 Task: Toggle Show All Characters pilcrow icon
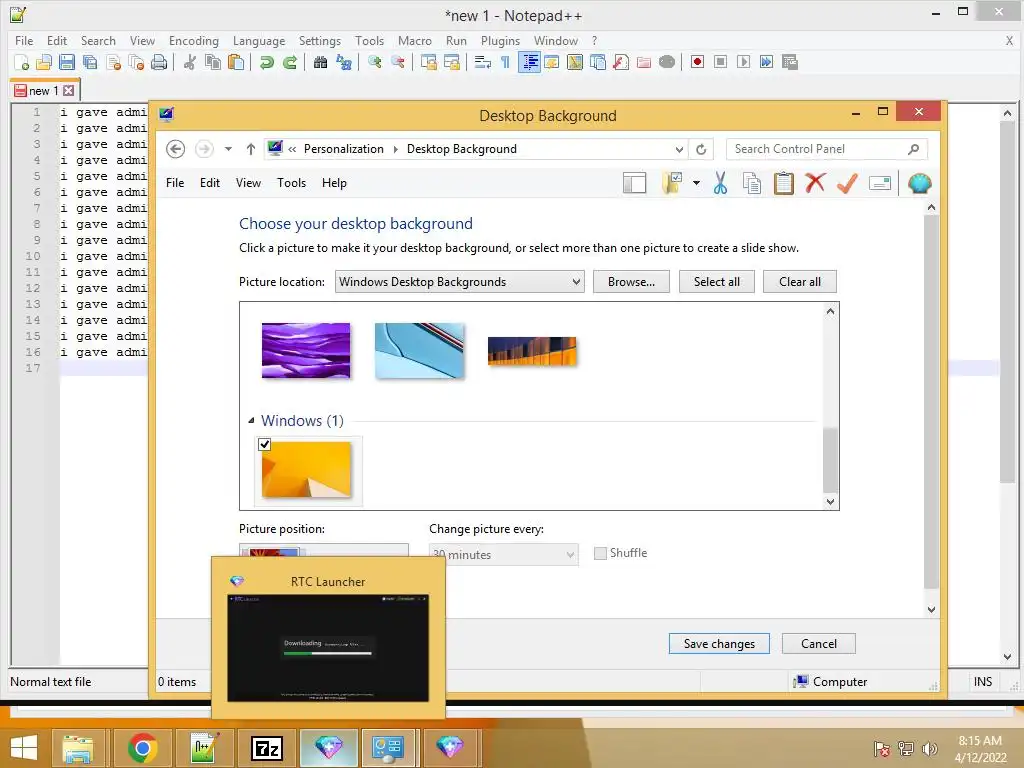[x=505, y=62]
